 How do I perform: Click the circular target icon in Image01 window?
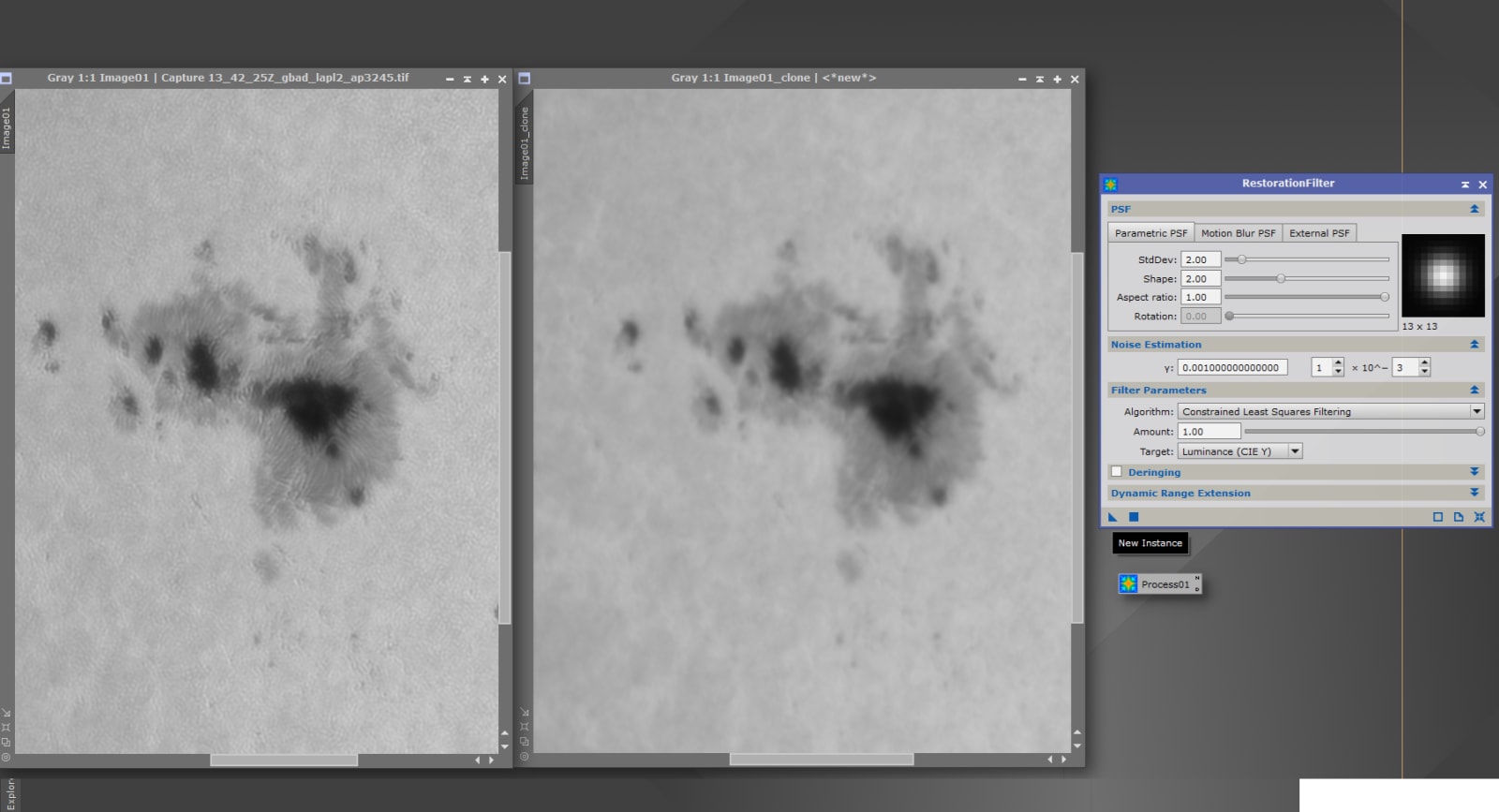pyautogui.click(x=6, y=757)
